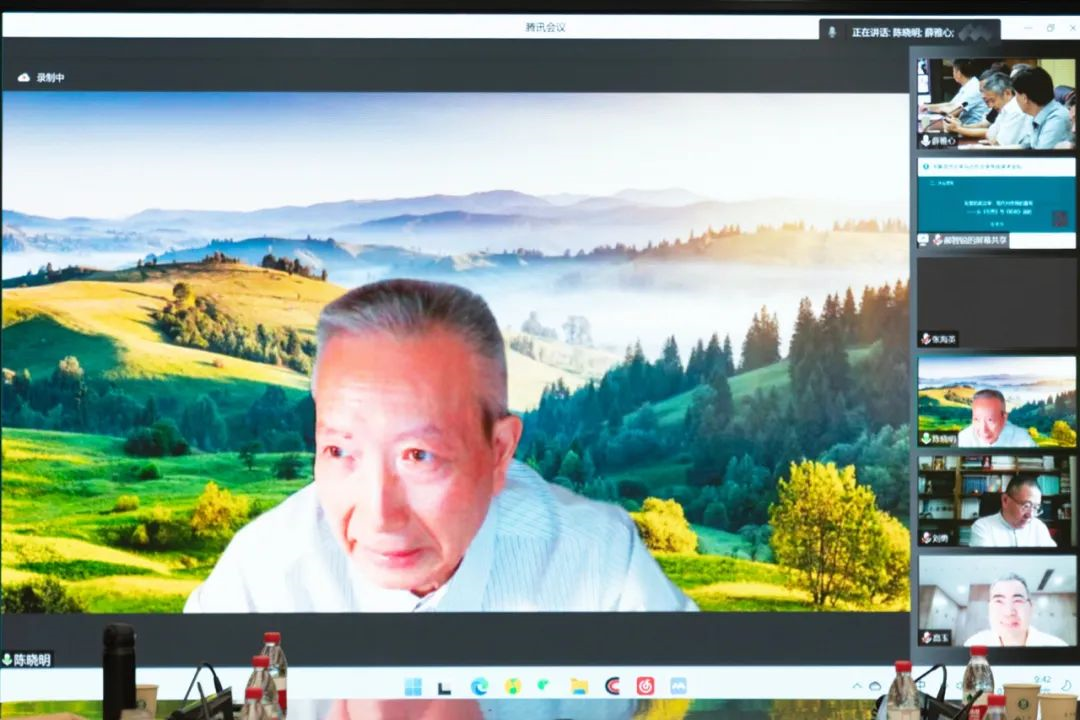1080x720 pixels.
Task: Click the blue Tencent Meeting taskbar icon
Action: coord(678,686)
